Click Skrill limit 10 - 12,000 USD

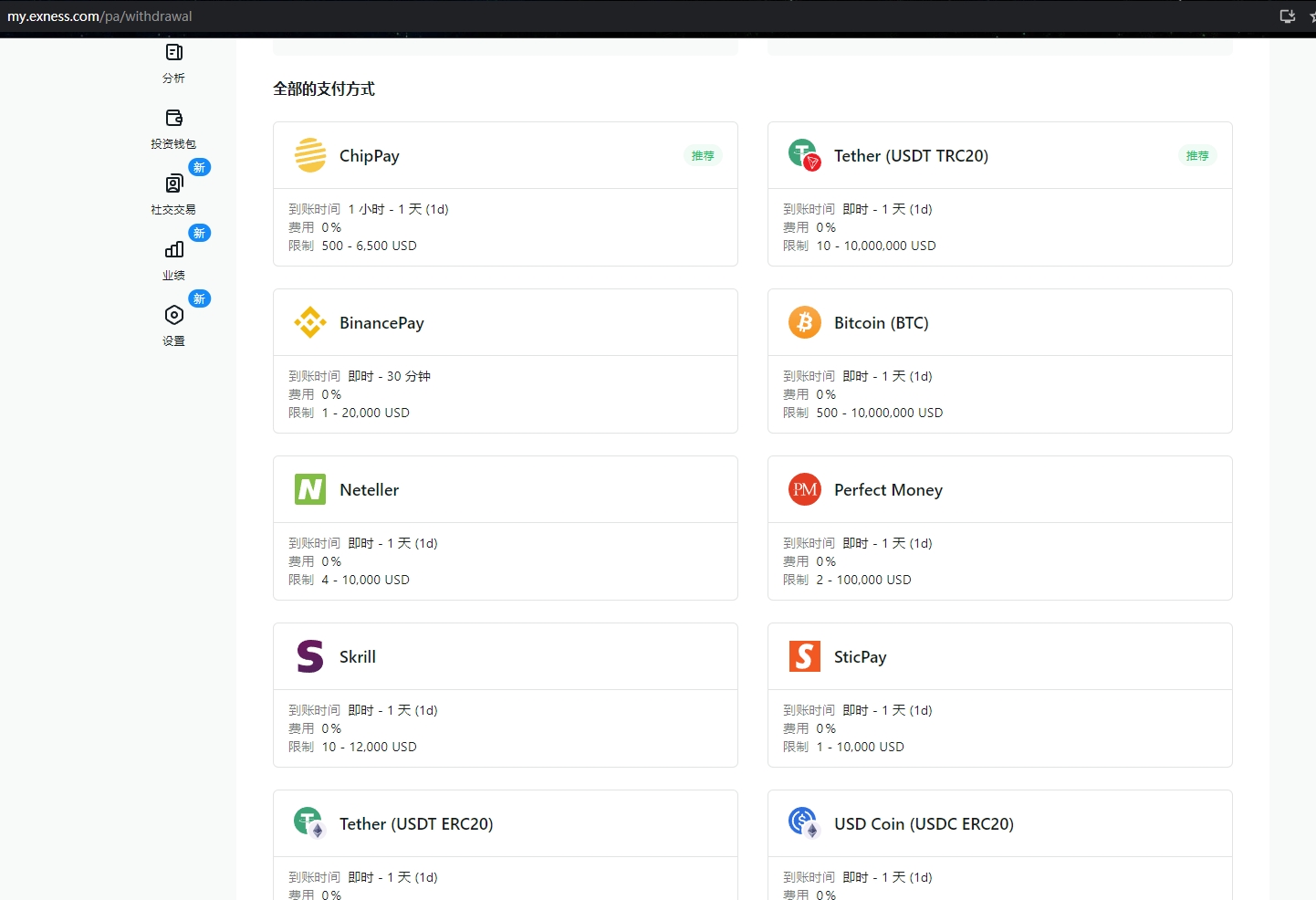[369, 747]
